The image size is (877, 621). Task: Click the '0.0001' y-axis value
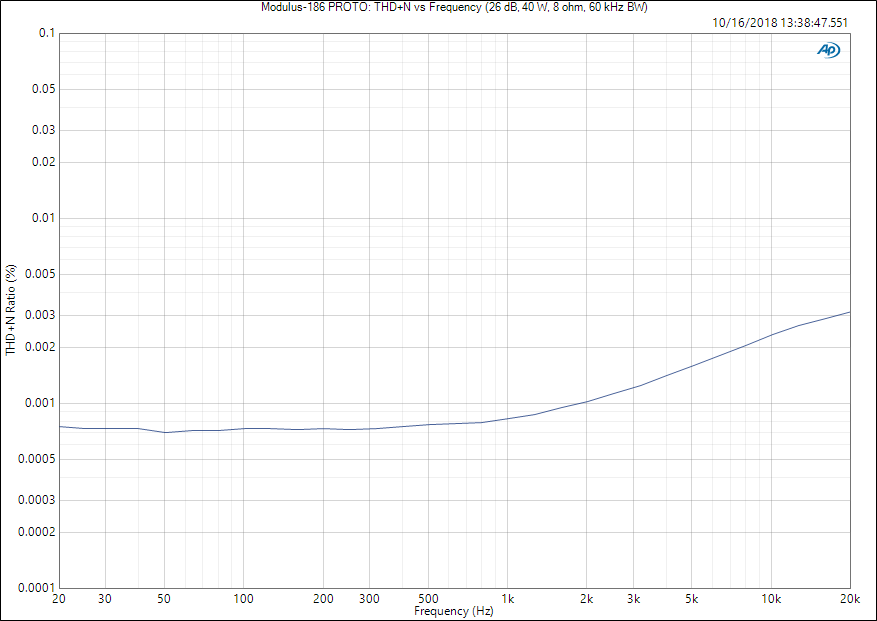[38, 587]
